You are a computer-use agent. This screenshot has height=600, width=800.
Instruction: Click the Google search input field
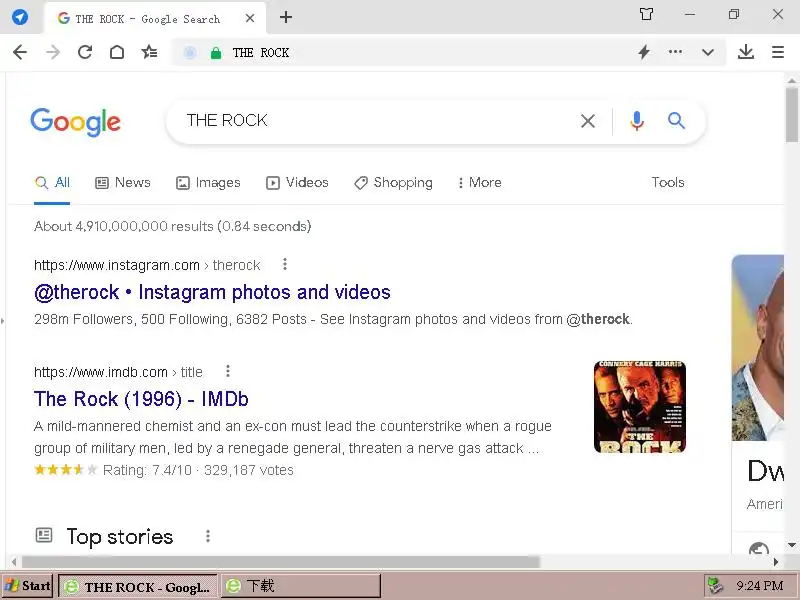point(378,121)
